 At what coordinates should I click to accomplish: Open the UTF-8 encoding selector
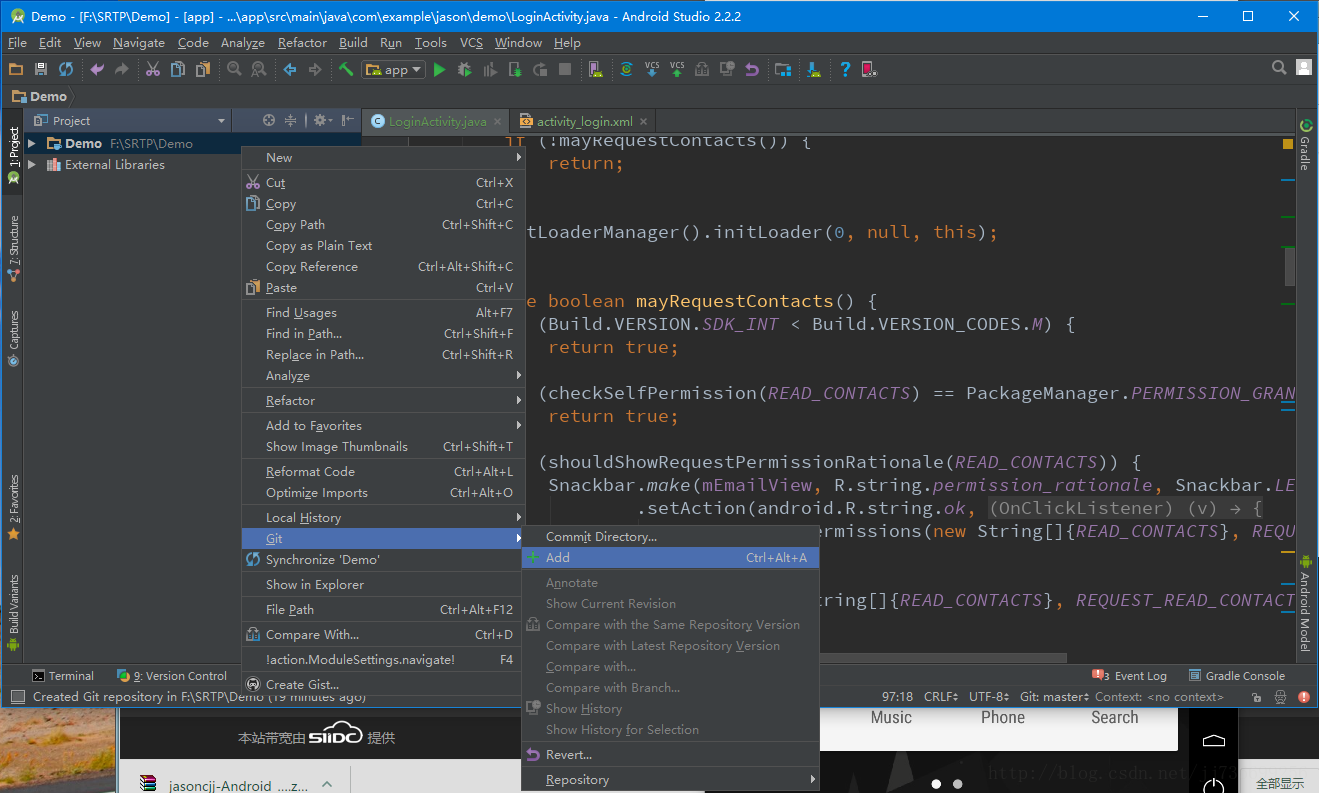coord(990,696)
